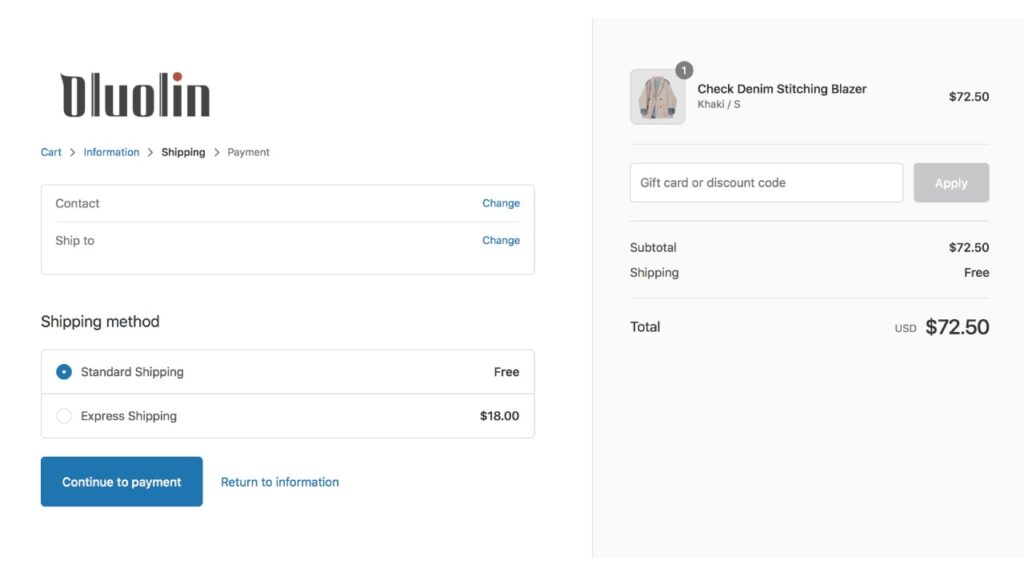This screenshot has width=1024, height=576.
Task: Click the $18.00 express shipping price
Action: pos(500,416)
